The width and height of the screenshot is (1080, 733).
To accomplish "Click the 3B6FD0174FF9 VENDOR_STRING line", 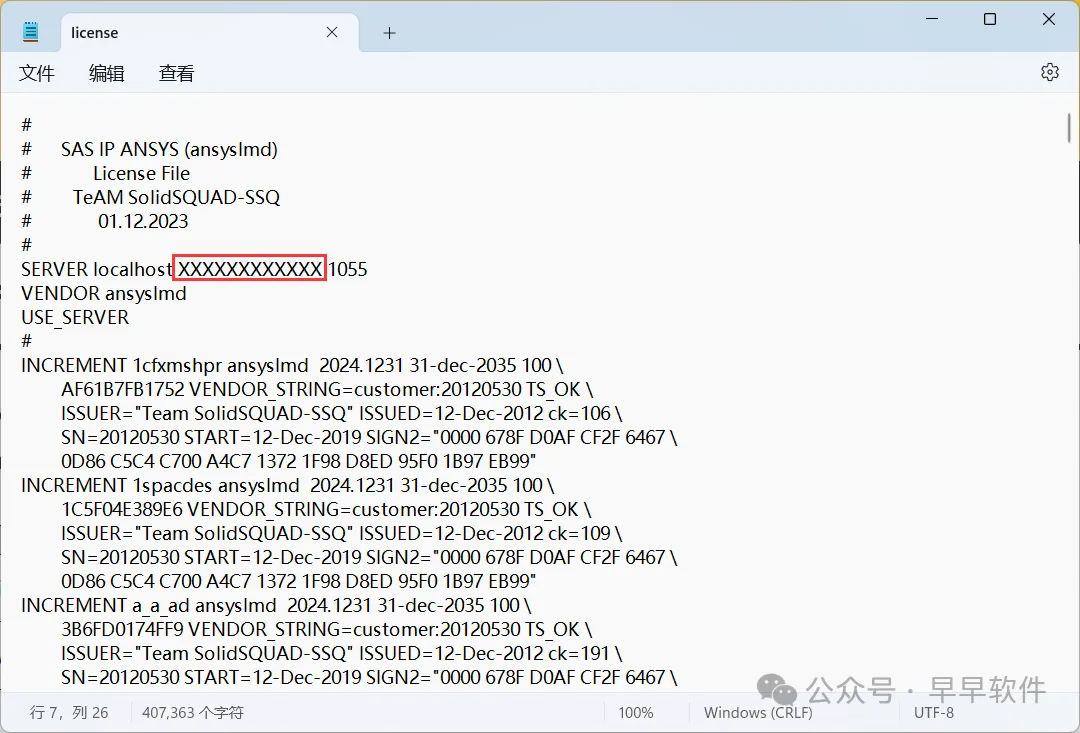I will coord(326,629).
